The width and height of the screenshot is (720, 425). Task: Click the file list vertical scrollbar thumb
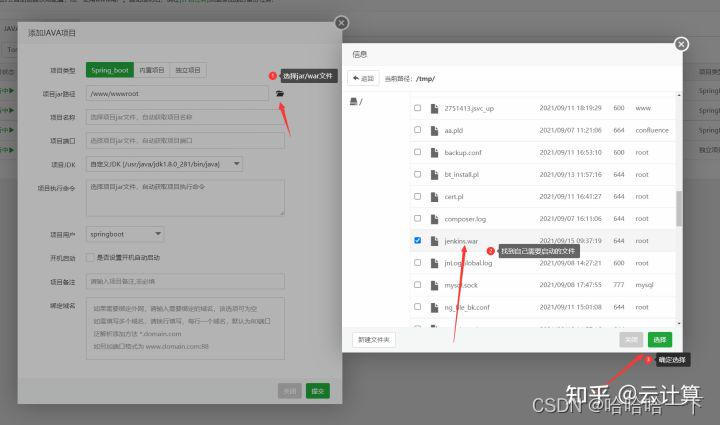click(x=679, y=208)
